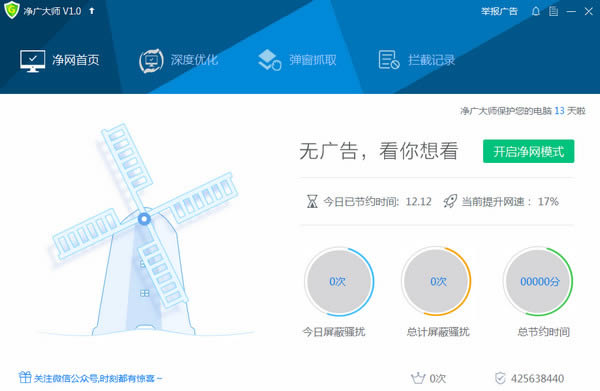Click the 总计屏蔽骚扰 label

(x=438, y=331)
